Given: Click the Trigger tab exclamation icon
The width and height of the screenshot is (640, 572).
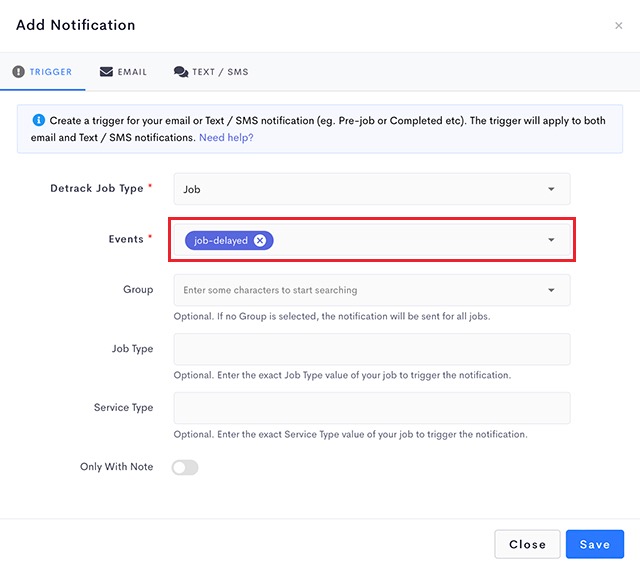Looking at the screenshot, I should pyautogui.click(x=18, y=72).
